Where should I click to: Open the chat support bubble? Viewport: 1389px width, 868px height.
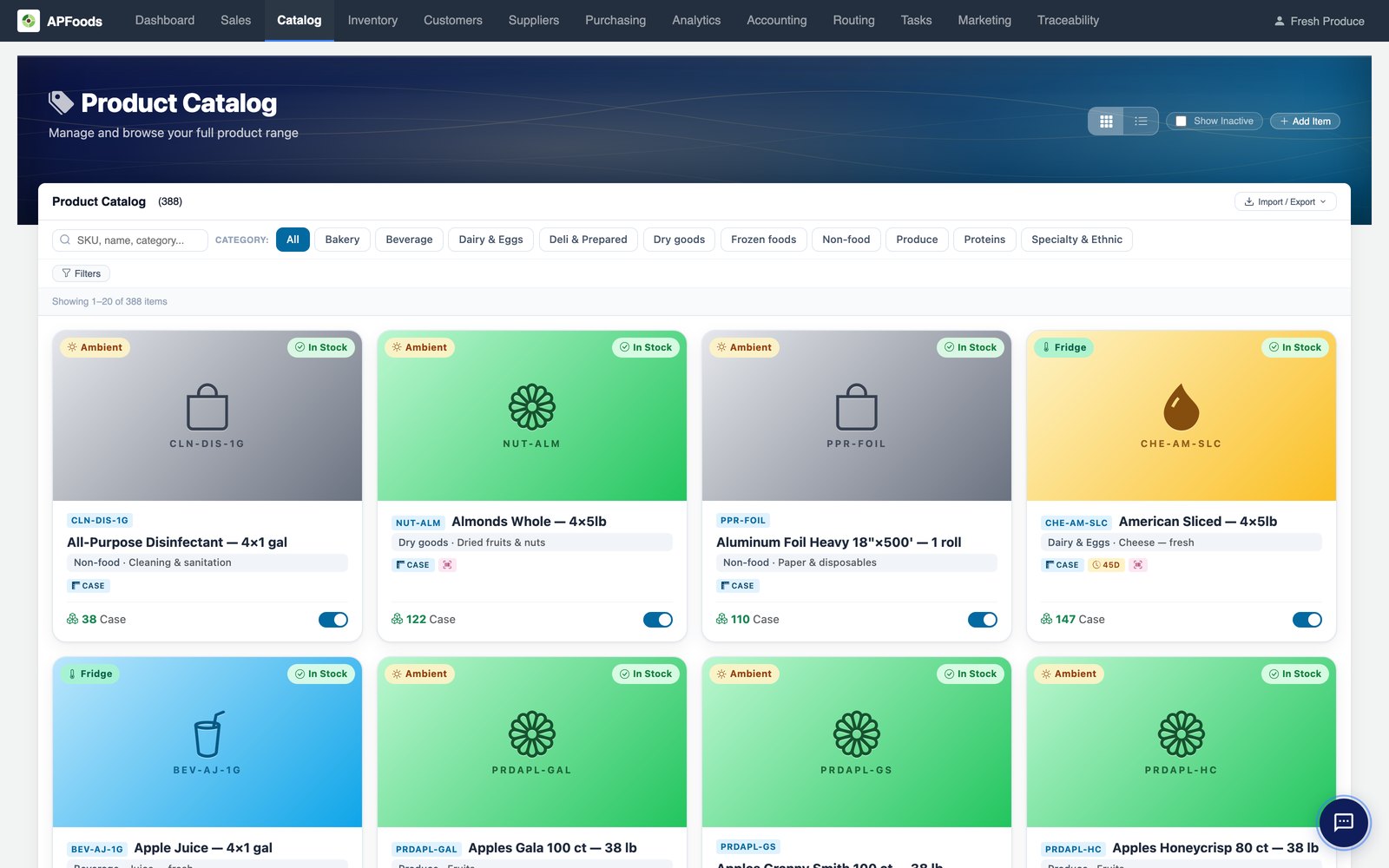1344,822
